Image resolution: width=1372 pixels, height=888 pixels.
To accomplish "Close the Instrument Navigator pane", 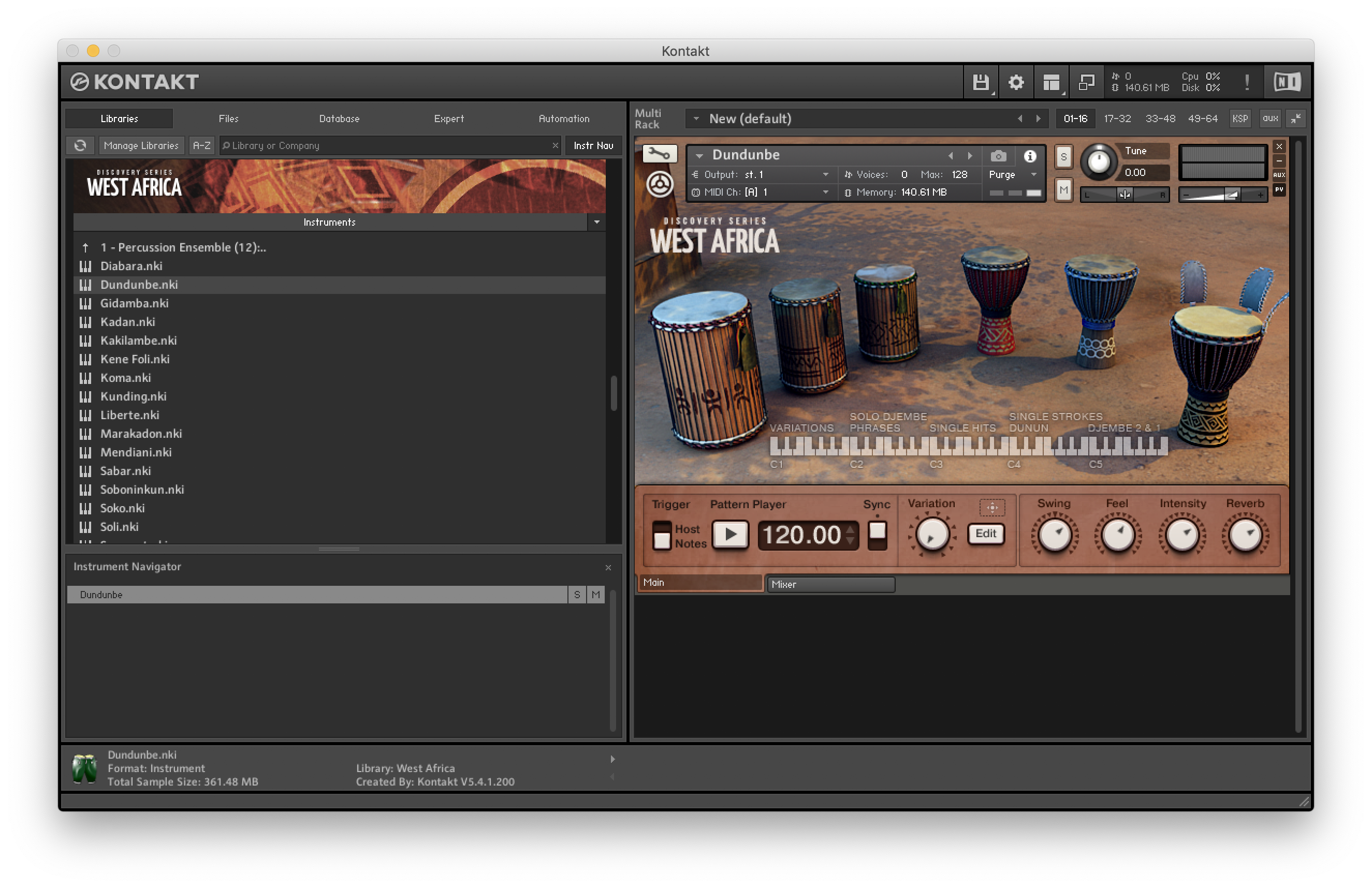I will pos(608,568).
